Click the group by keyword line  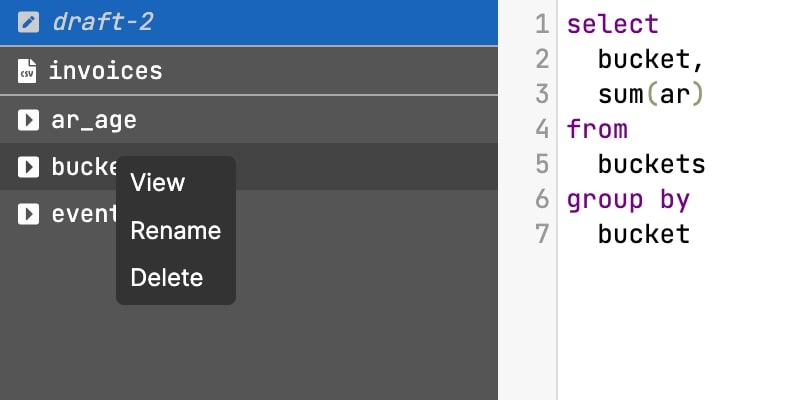[x=628, y=199]
